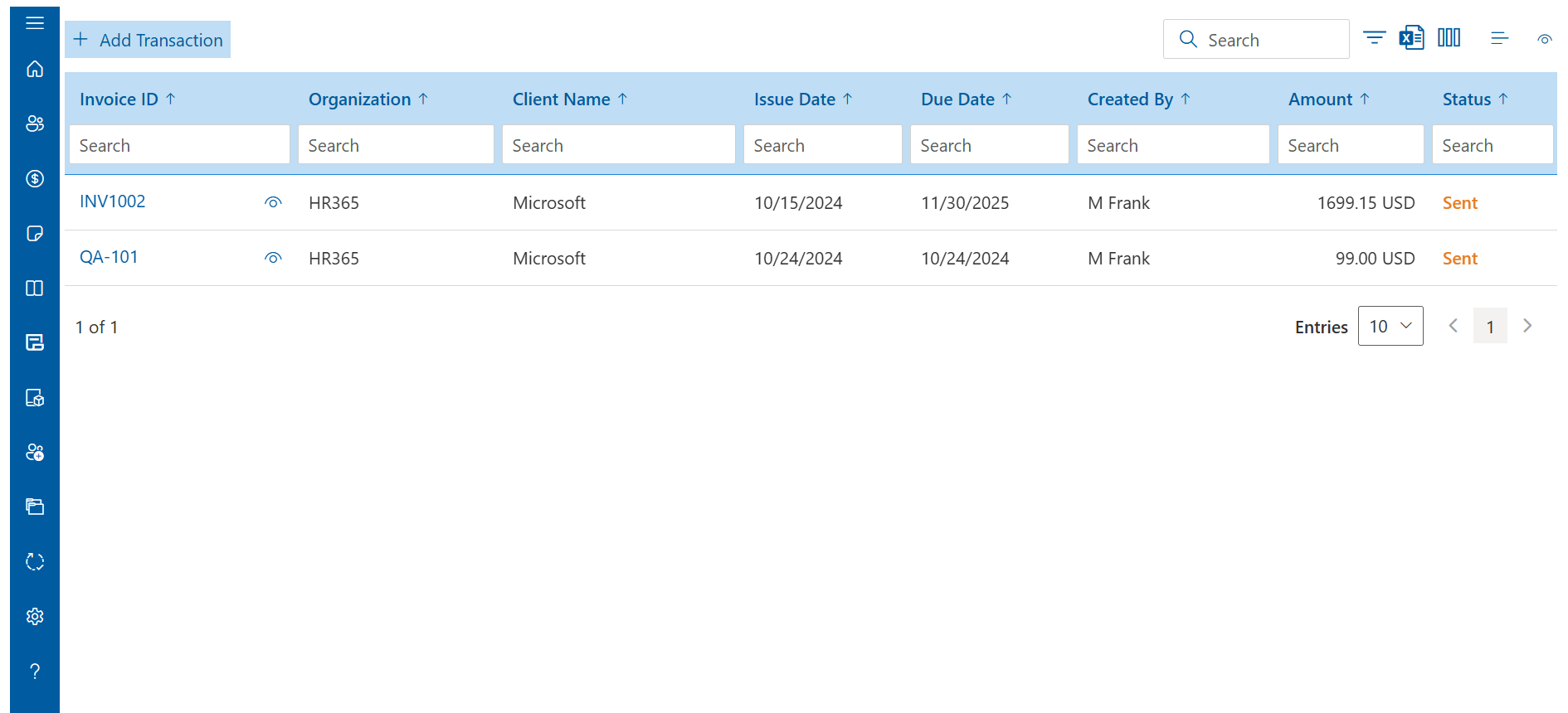Viewport: 1568px width, 713px height.
Task: Open the sticky note sidebar icon
Action: pos(35,234)
